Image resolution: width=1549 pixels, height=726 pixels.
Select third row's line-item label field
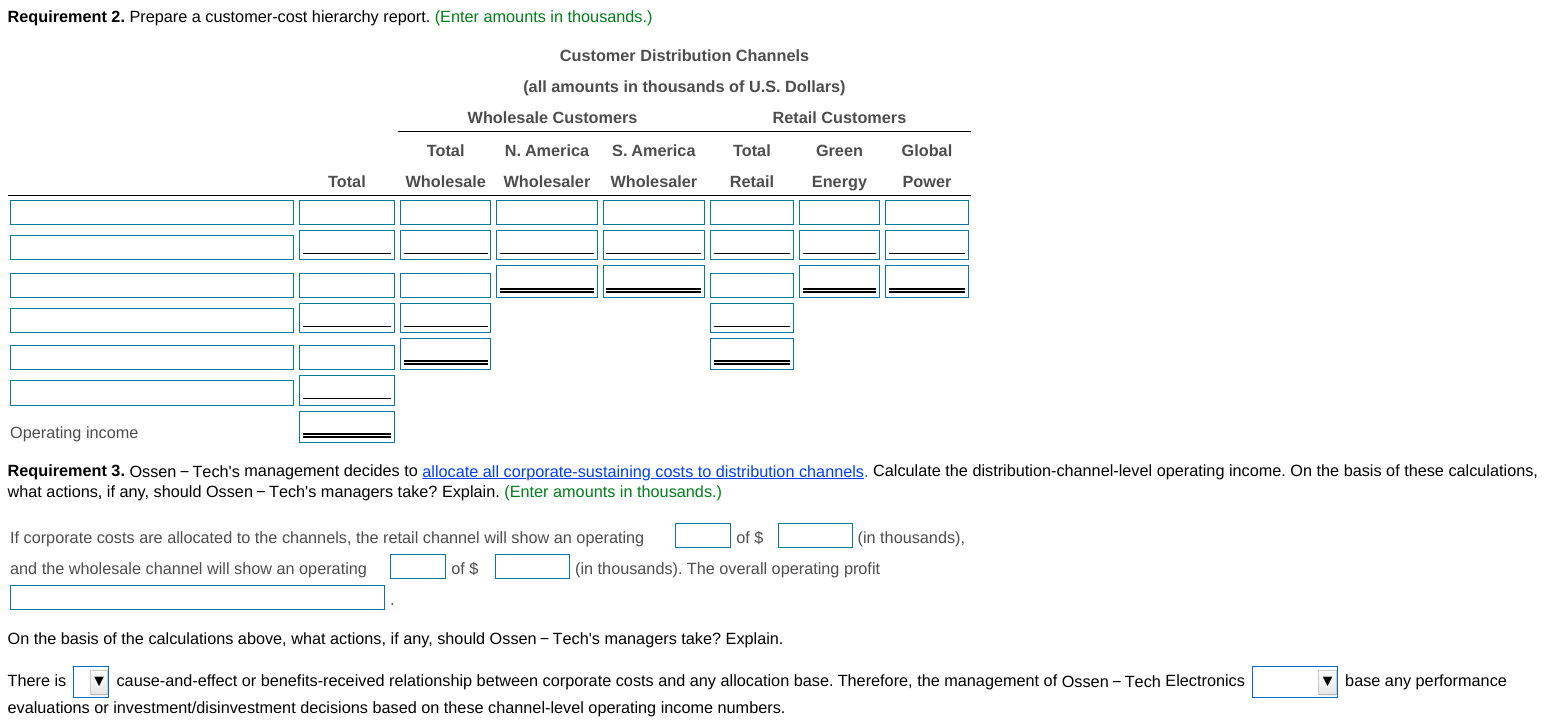click(x=152, y=285)
